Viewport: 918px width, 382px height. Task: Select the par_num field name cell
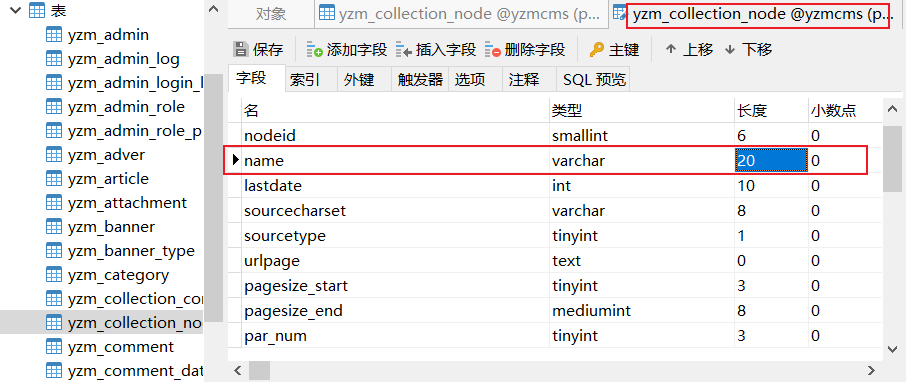[x=396, y=336]
